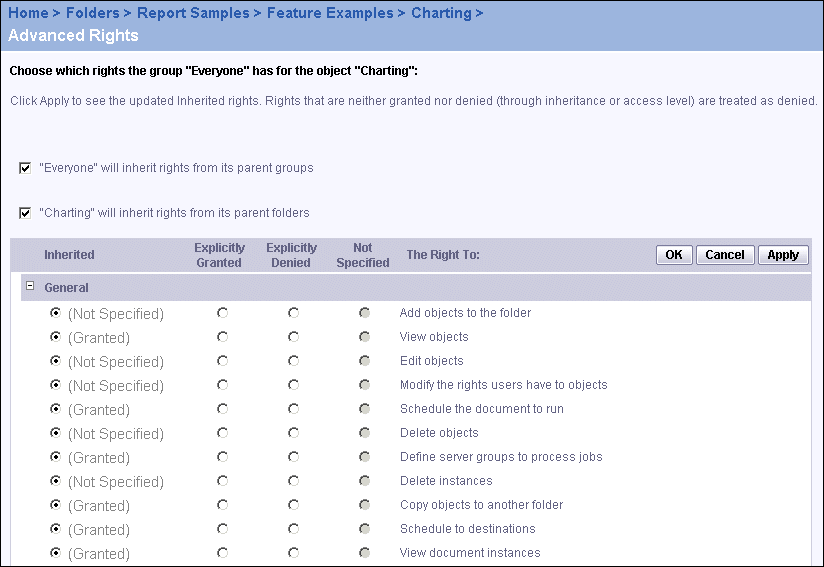Choose Explicitly Granted for Copy objects to another folder

pyautogui.click(x=222, y=505)
